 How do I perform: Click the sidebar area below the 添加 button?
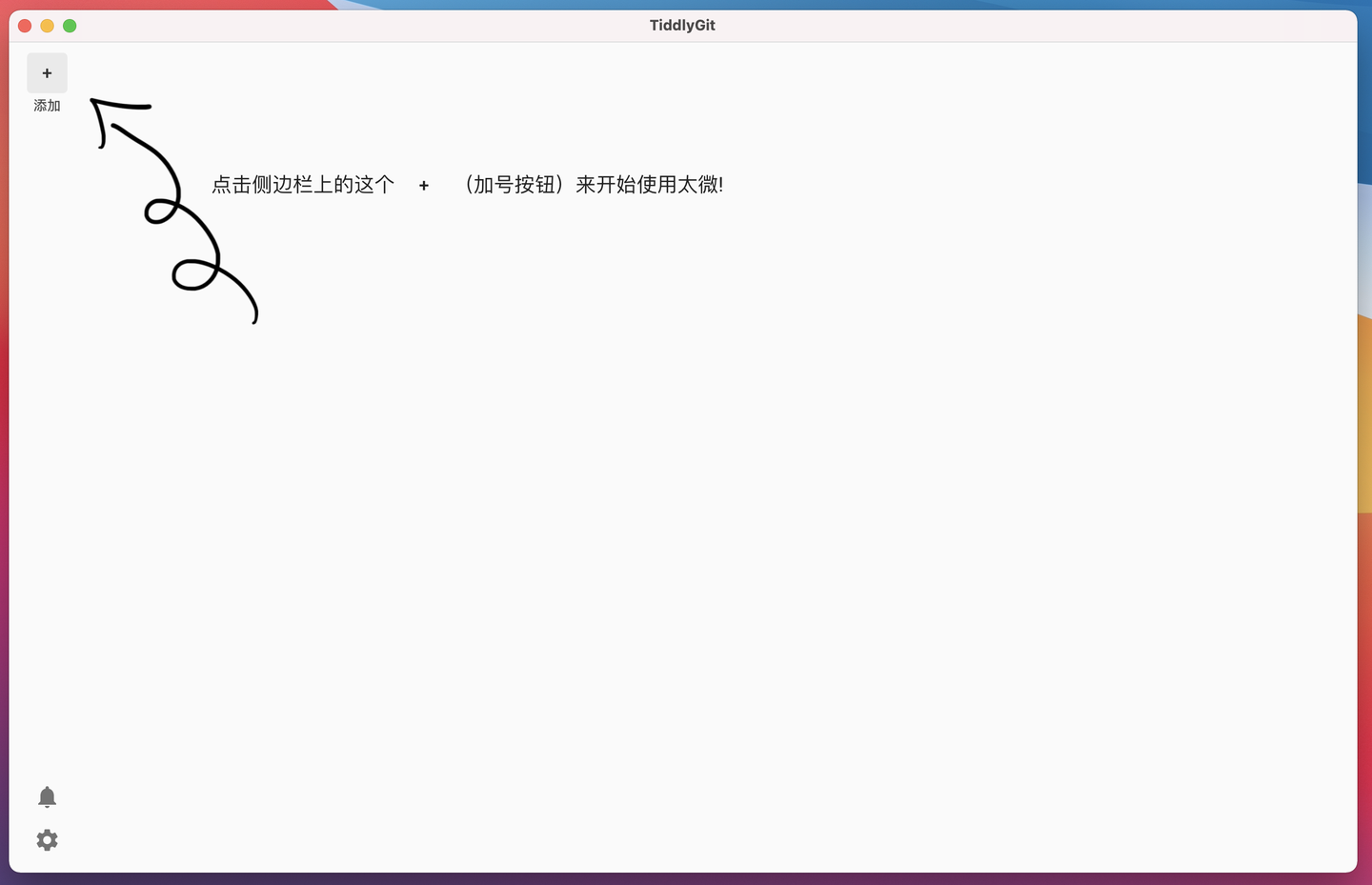tap(47, 381)
